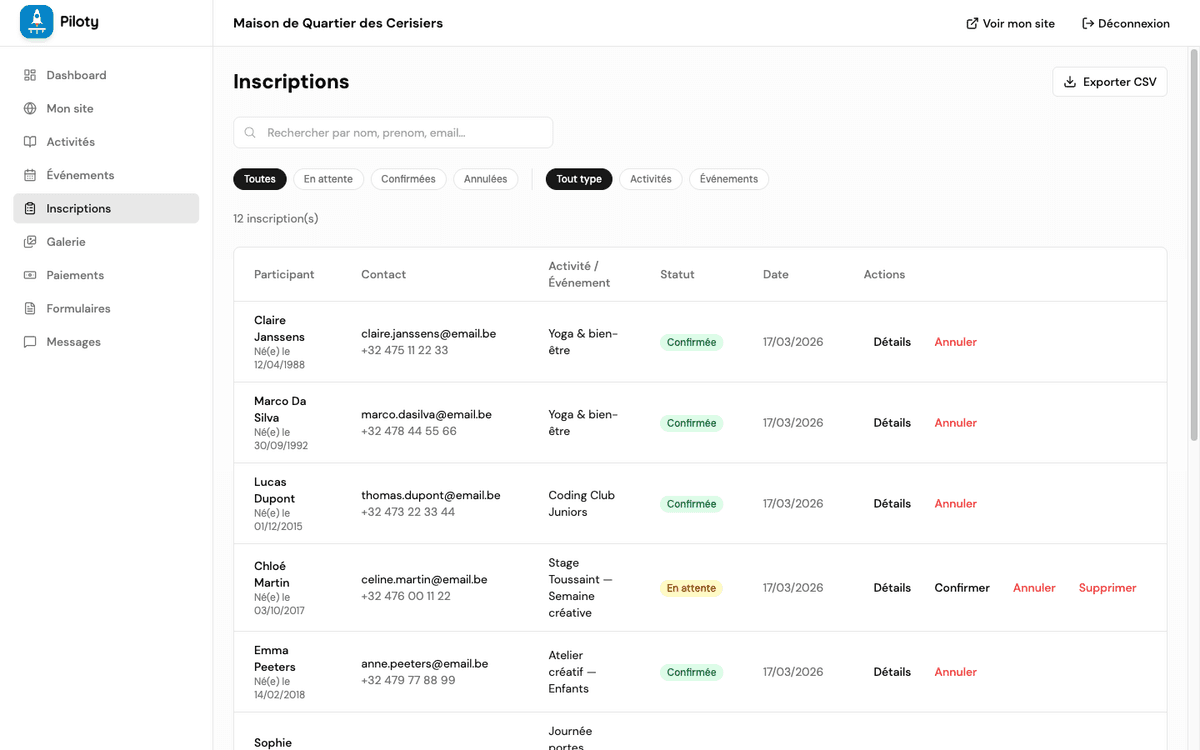Open Dashboard via its grid icon

click(30, 75)
